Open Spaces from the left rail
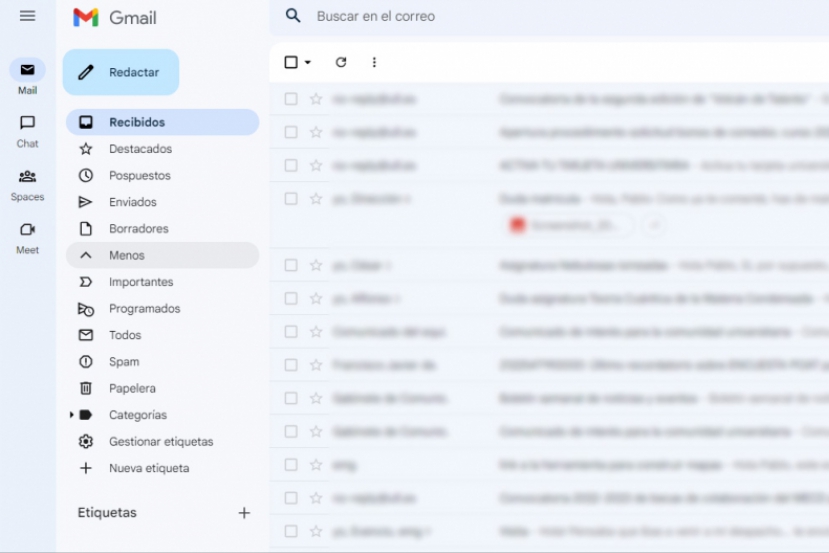 27,177
